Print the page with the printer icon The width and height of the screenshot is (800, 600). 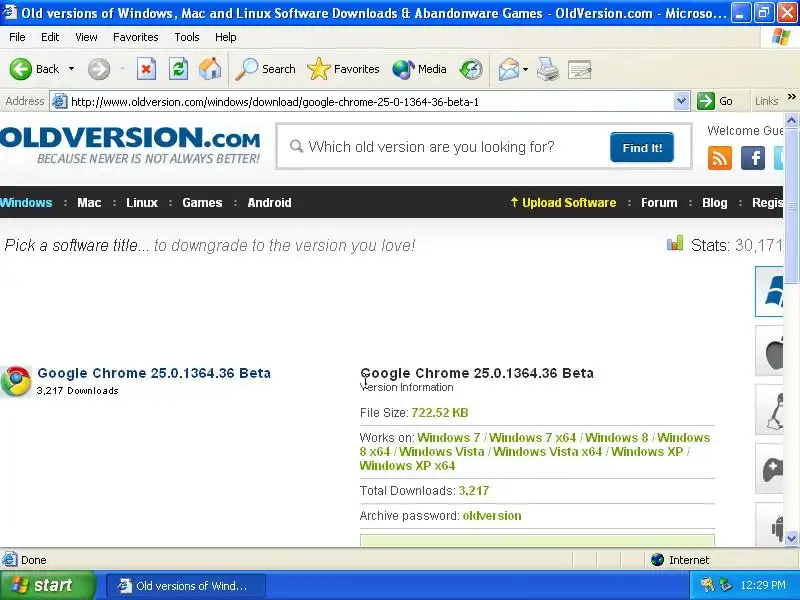pos(547,69)
